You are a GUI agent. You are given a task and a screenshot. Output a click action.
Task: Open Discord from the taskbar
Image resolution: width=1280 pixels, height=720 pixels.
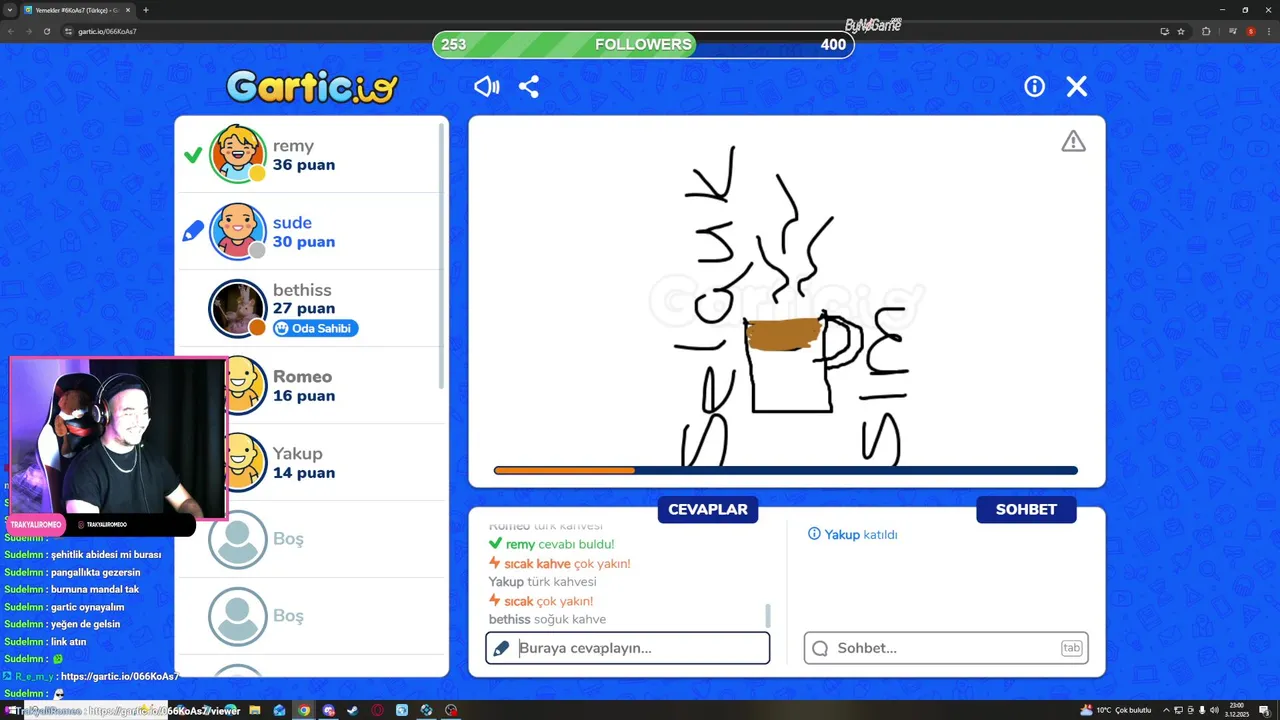point(328,710)
